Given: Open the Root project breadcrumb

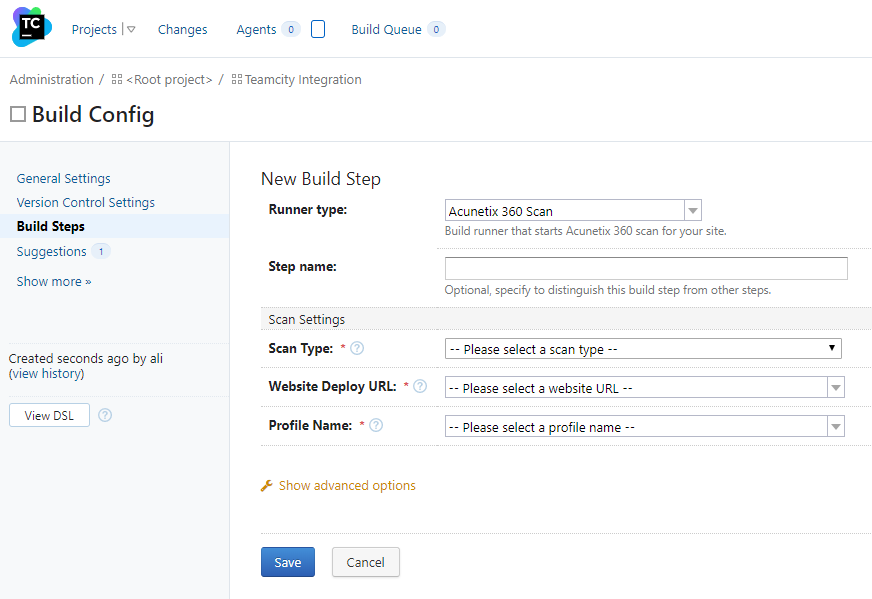Looking at the screenshot, I should tap(169, 80).
